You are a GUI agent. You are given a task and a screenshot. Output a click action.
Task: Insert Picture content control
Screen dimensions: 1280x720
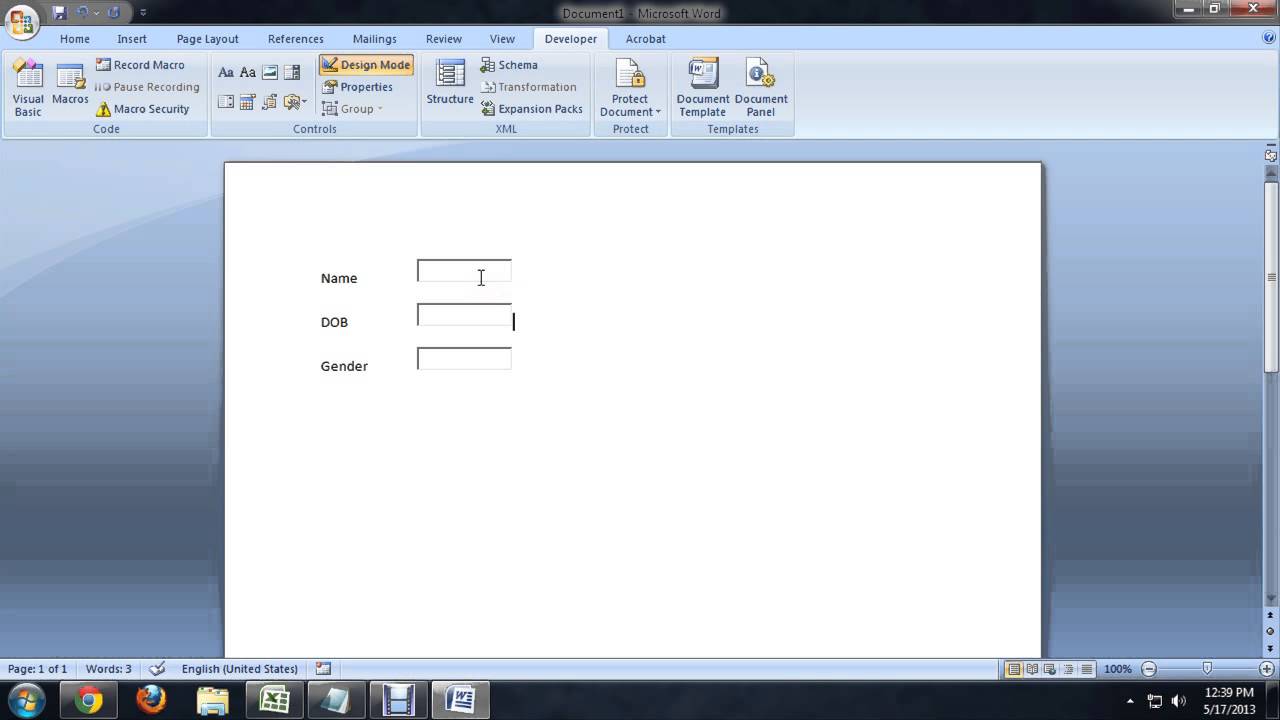270,72
